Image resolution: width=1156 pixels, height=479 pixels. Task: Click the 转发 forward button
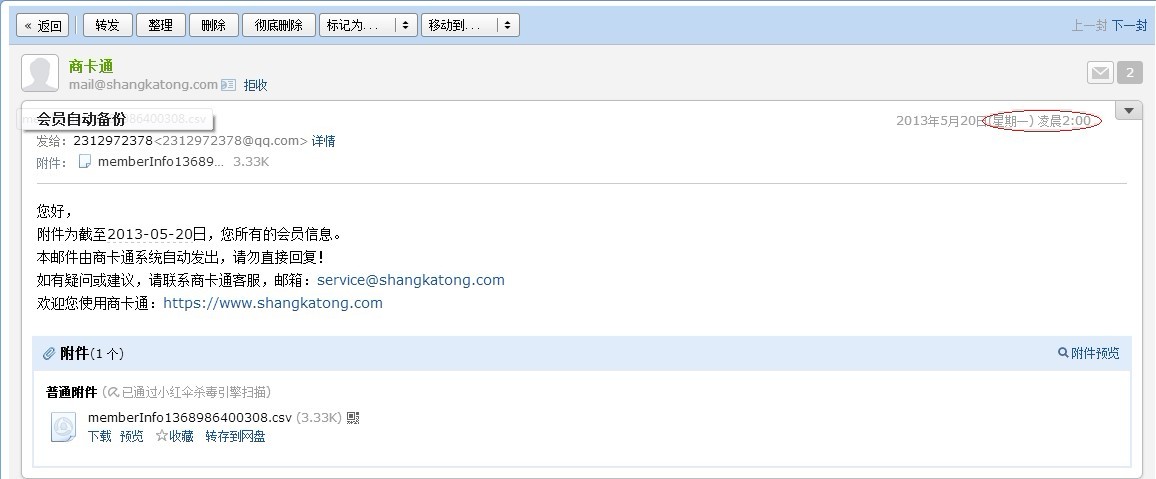(107, 25)
